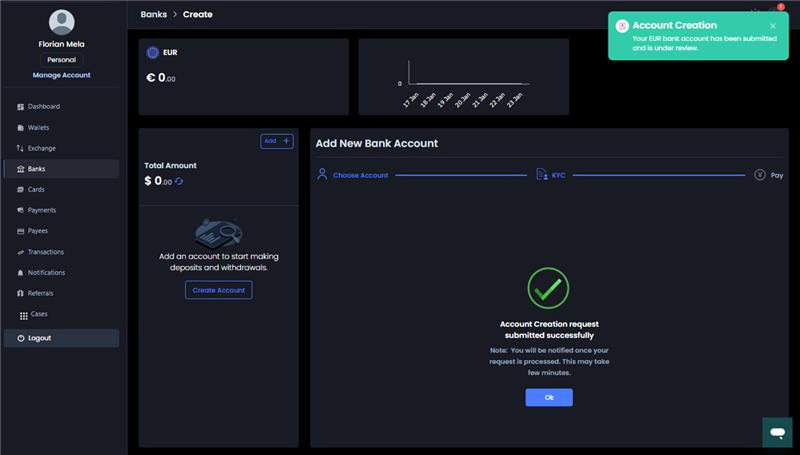Open Transactions from the sidebar

45,252
